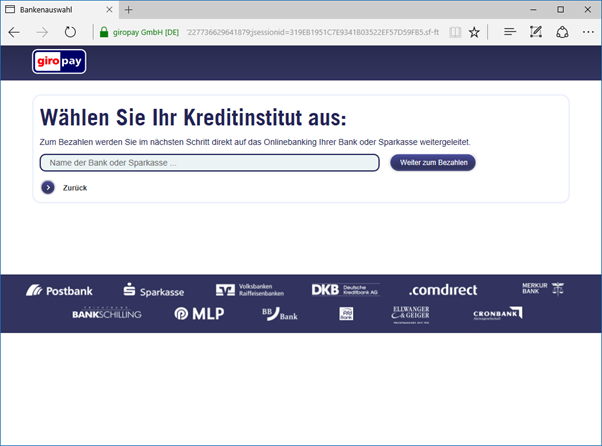Click the DKB Deutsche Kreditbank logo
Image resolution: width=602 pixels, height=446 pixels.
coord(345,289)
